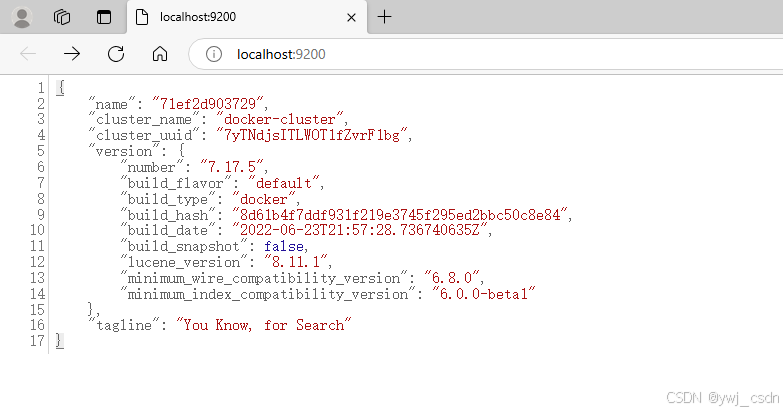Screen dimensions: 783x411
Task: Click the "build_snapshot" key
Action: point(184,246)
